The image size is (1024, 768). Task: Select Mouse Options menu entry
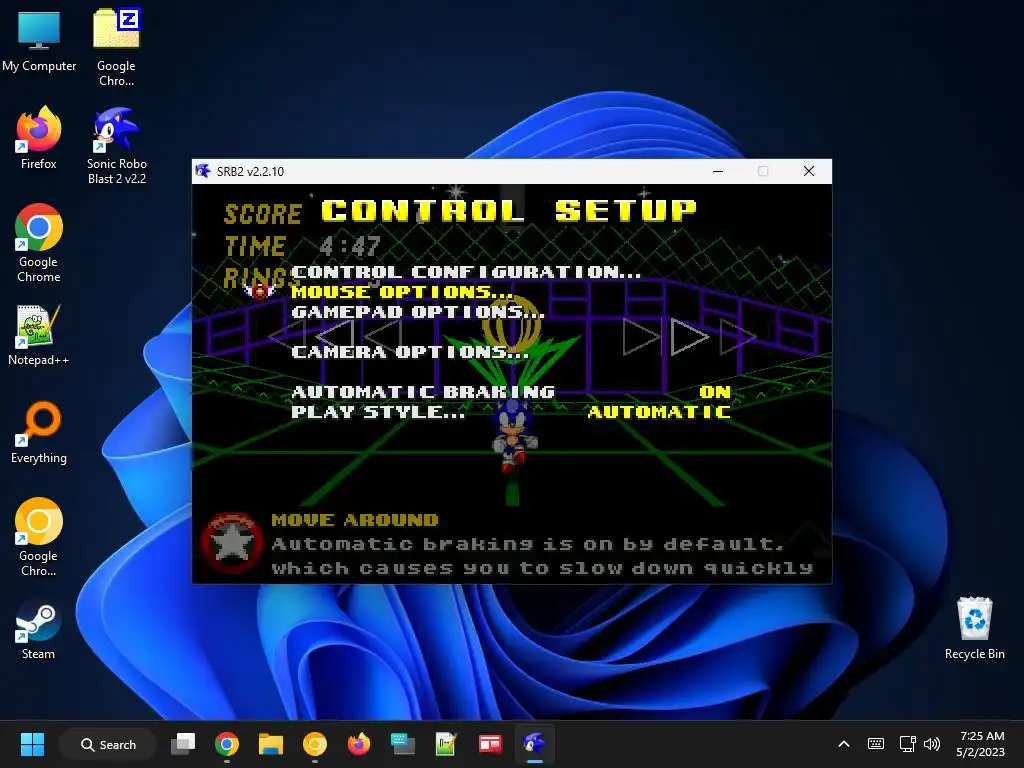(x=402, y=292)
